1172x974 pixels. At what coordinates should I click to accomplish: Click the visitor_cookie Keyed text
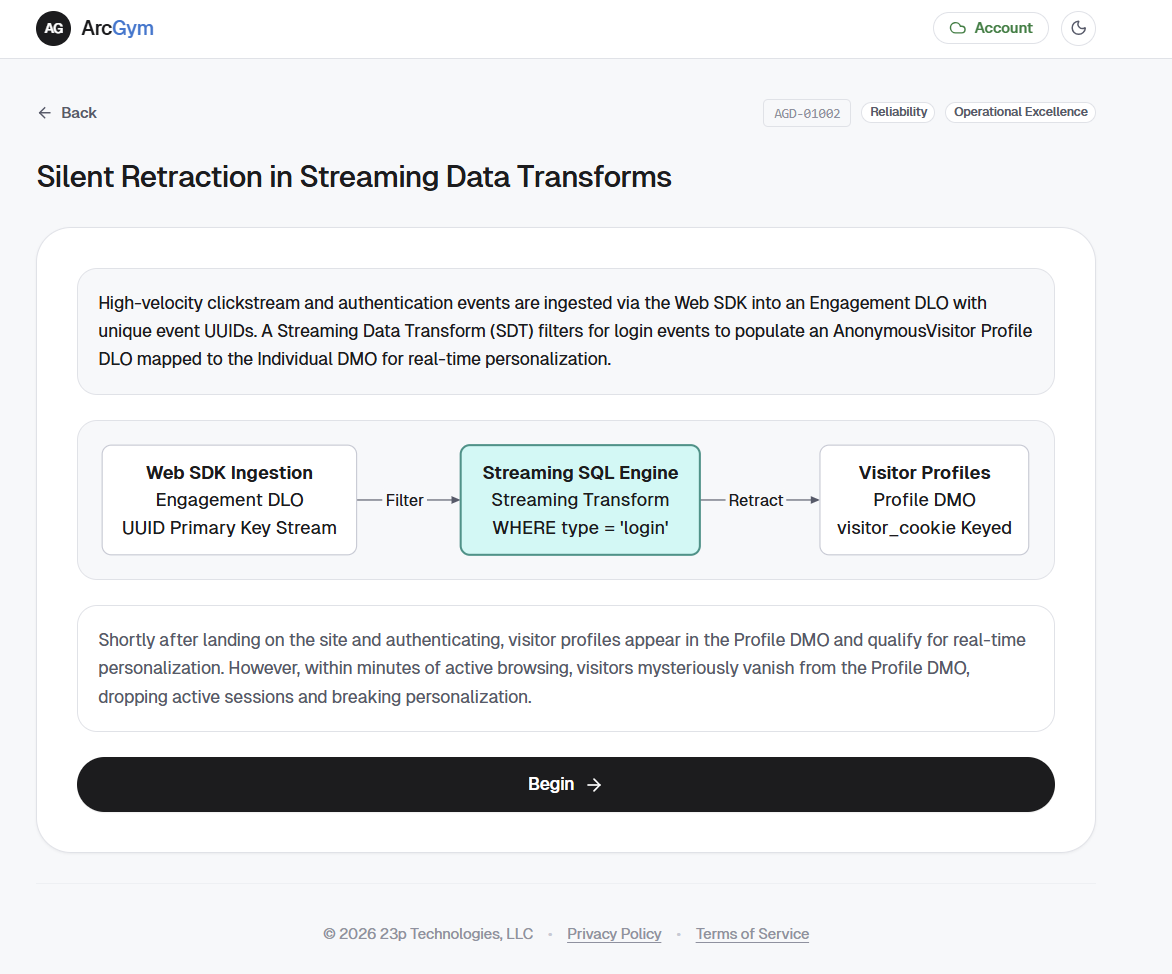924,528
